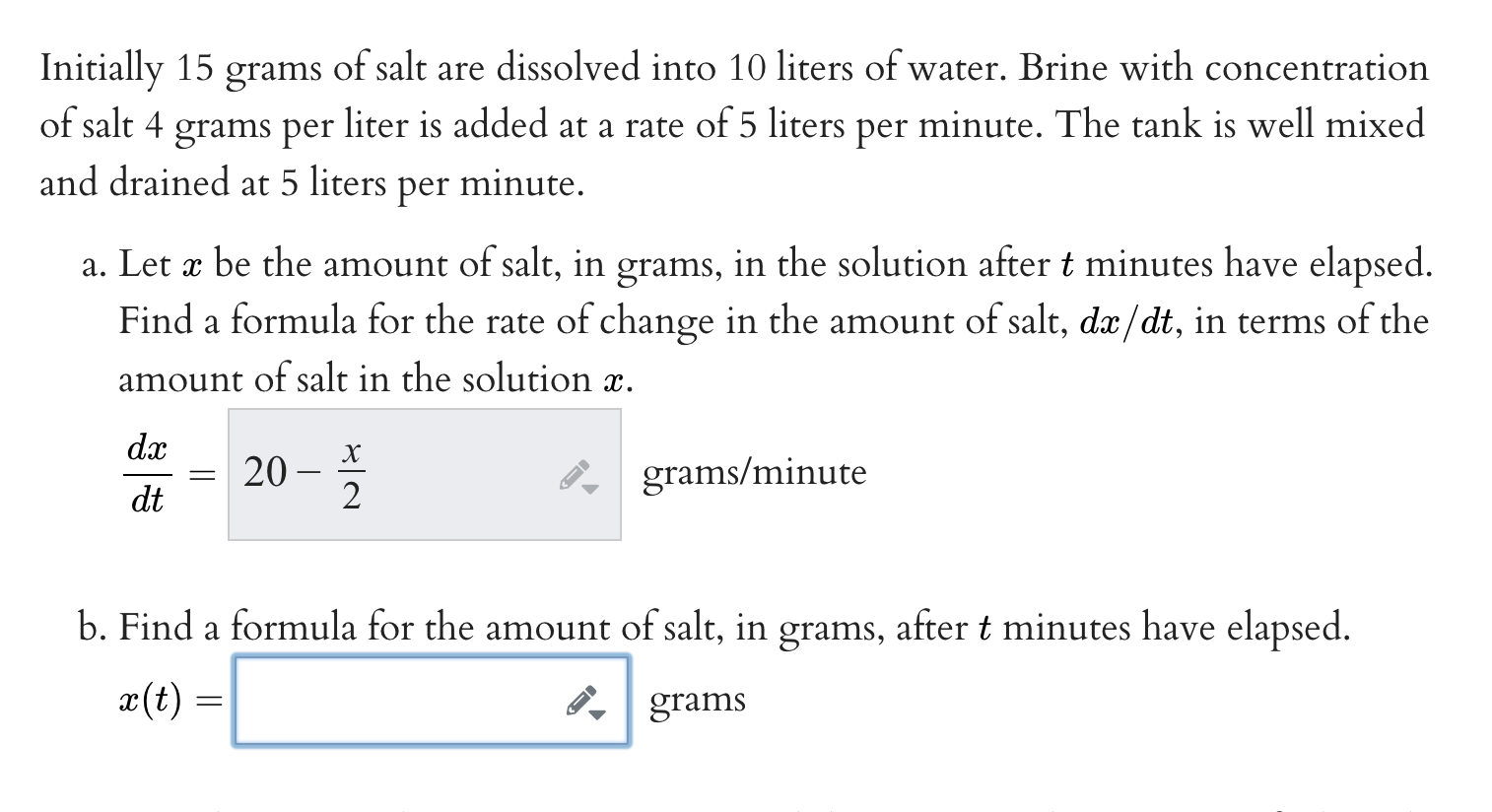The height and width of the screenshot is (812, 1492).
Task: Click the dx/dt fraction label
Action: coord(146,473)
